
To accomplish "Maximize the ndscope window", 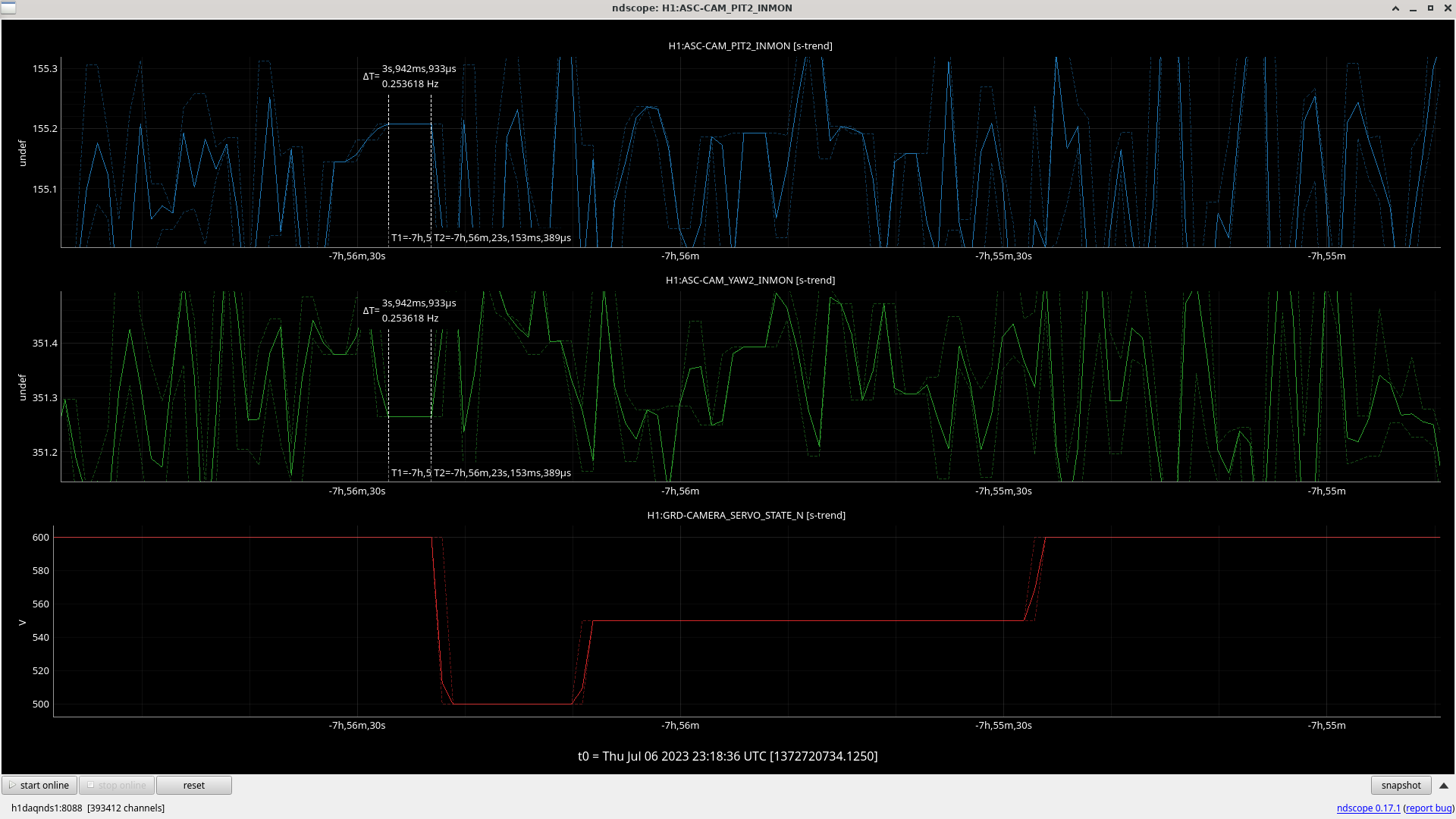I will click(1430, 8).
